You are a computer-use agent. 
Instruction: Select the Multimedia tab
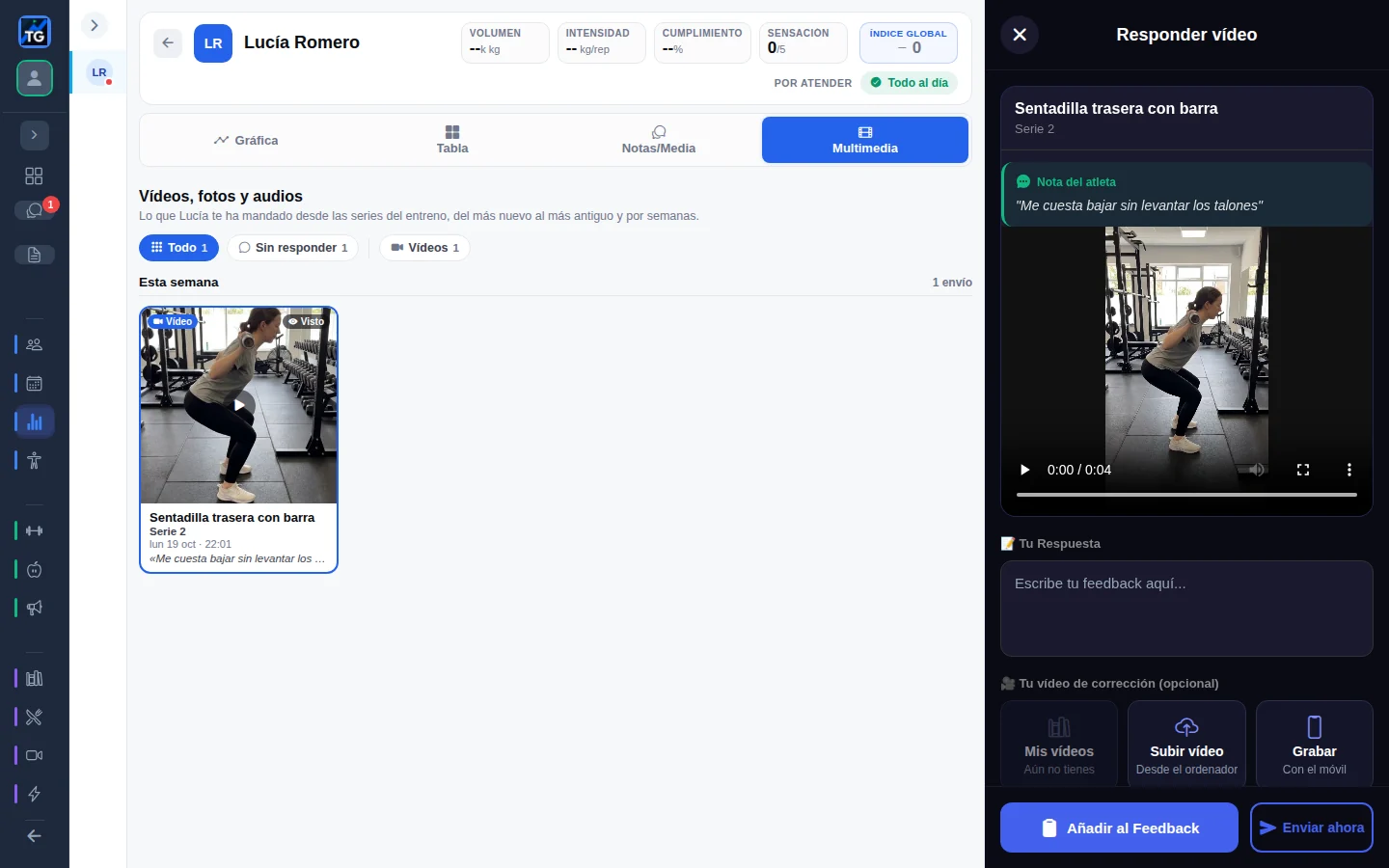pyautogui.click(x=865, y=140)
